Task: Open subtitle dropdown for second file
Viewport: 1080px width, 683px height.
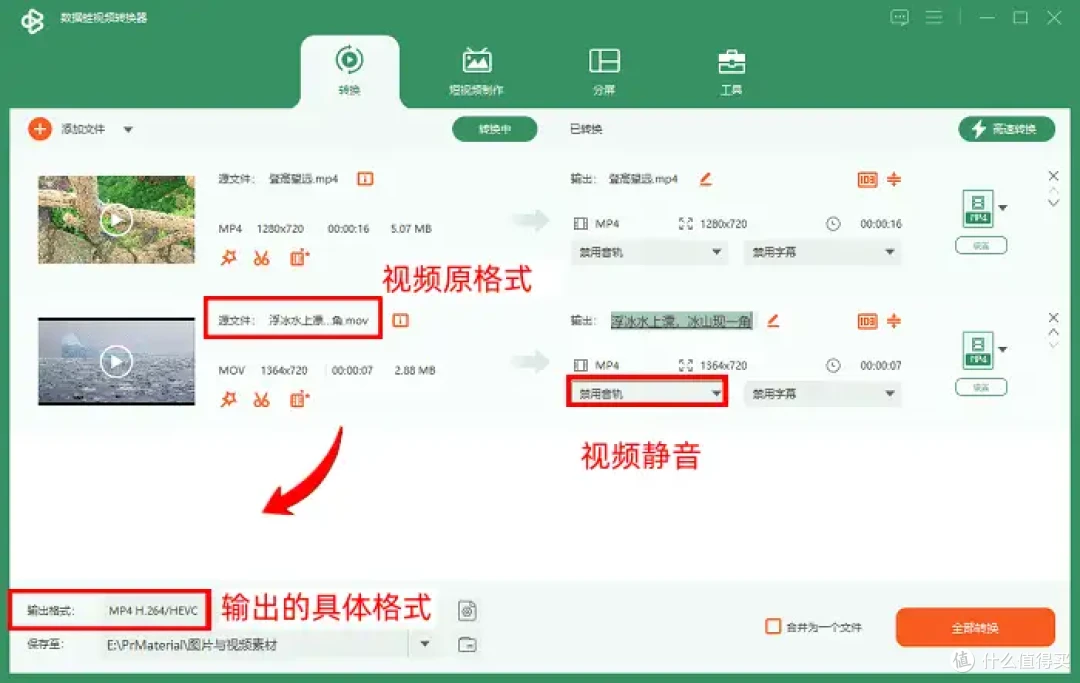Action: 822,393
